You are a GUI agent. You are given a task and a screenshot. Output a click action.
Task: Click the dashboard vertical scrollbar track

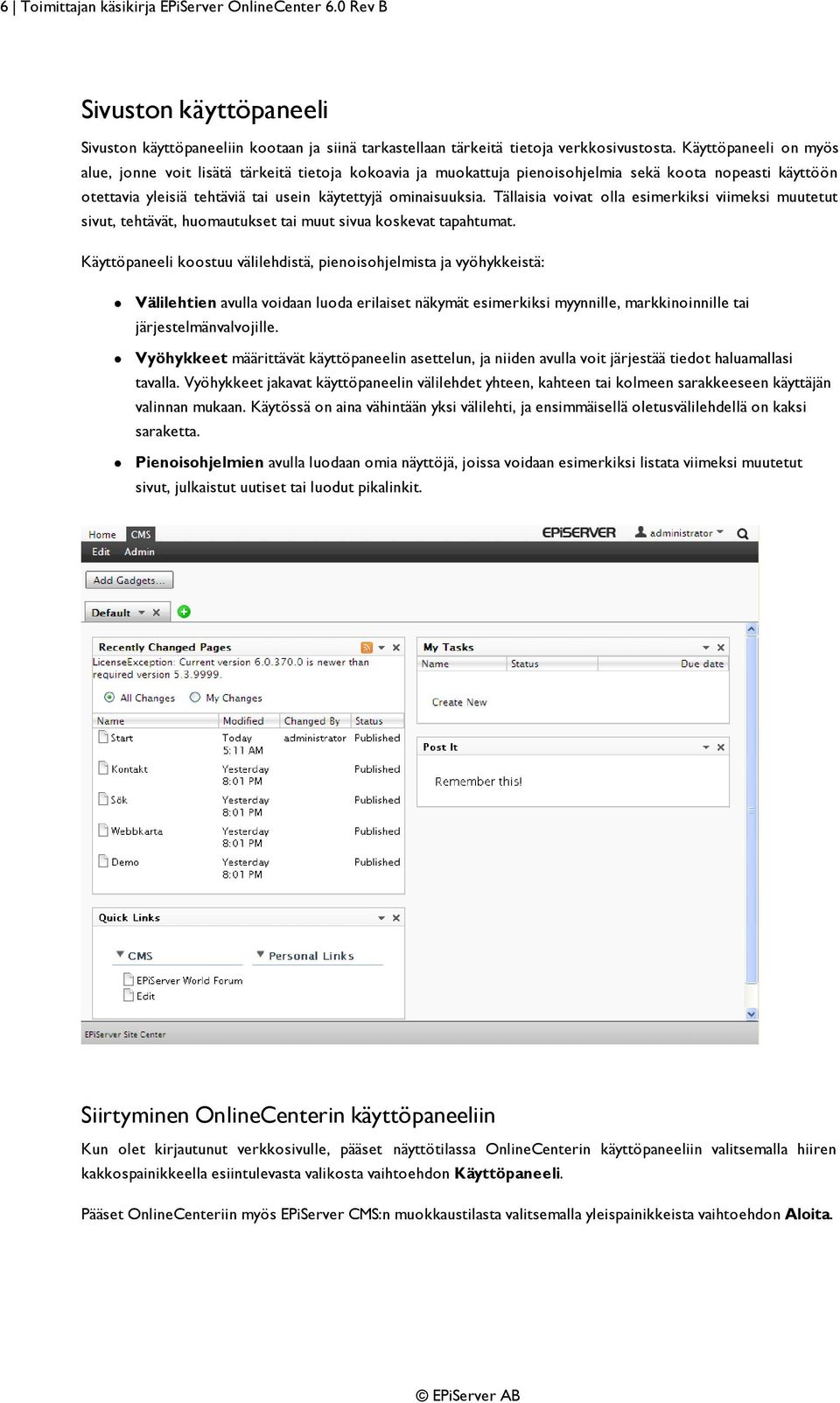pyautogui.click(x=752, y=821)
